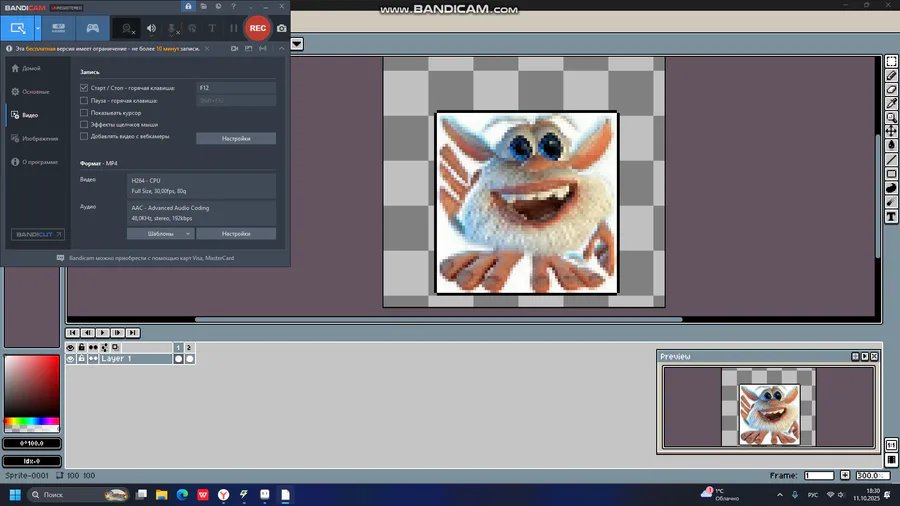Viewport: 900px width, 506px height.
Task: Click Bandicam speaker sound icon
Action: [151, 28]
